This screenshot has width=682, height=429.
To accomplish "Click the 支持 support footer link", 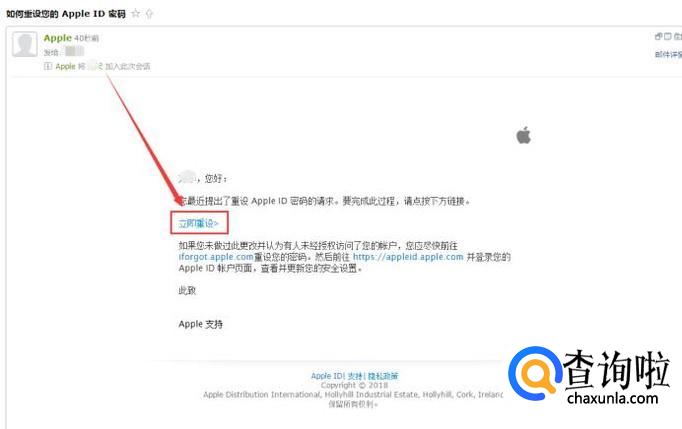I will click(x=355, y=375).
